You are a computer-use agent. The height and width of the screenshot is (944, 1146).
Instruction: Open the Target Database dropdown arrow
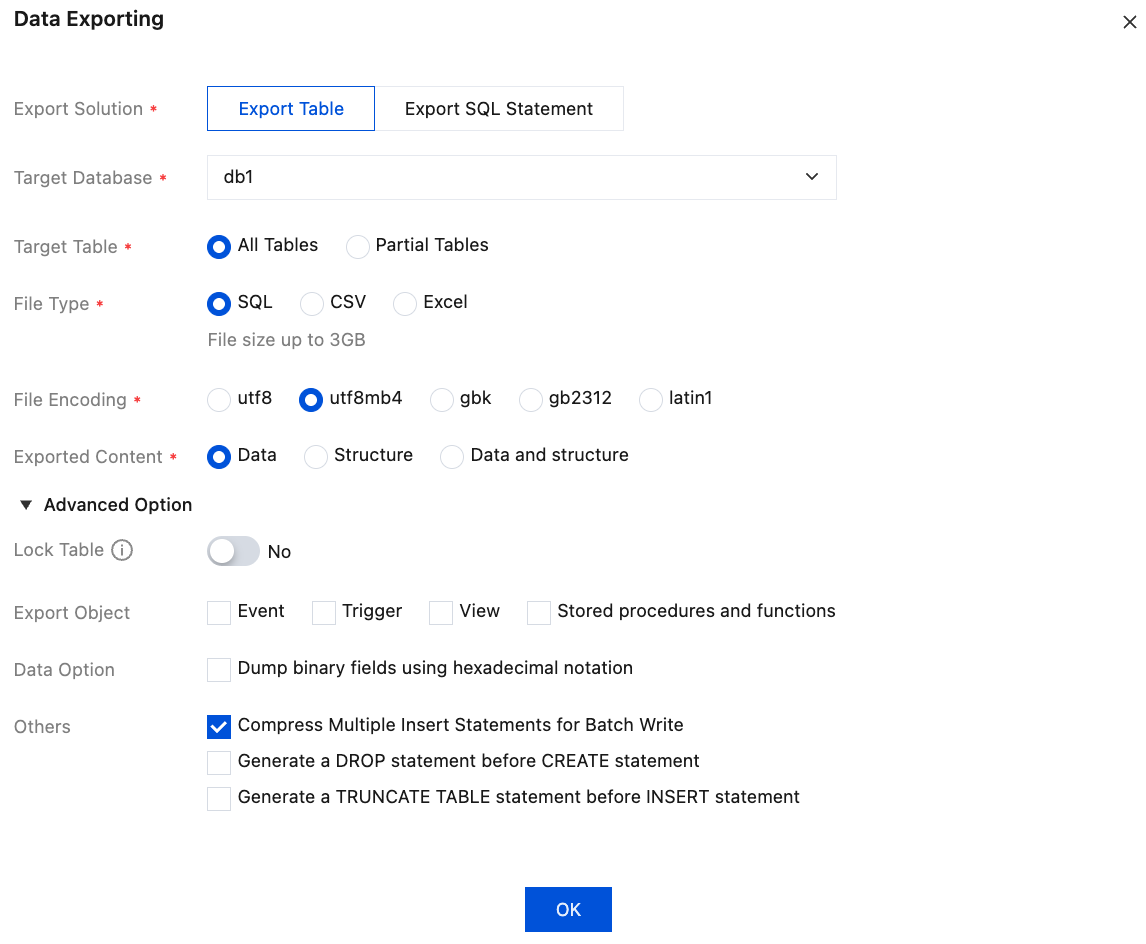click(x=811, y=177)
